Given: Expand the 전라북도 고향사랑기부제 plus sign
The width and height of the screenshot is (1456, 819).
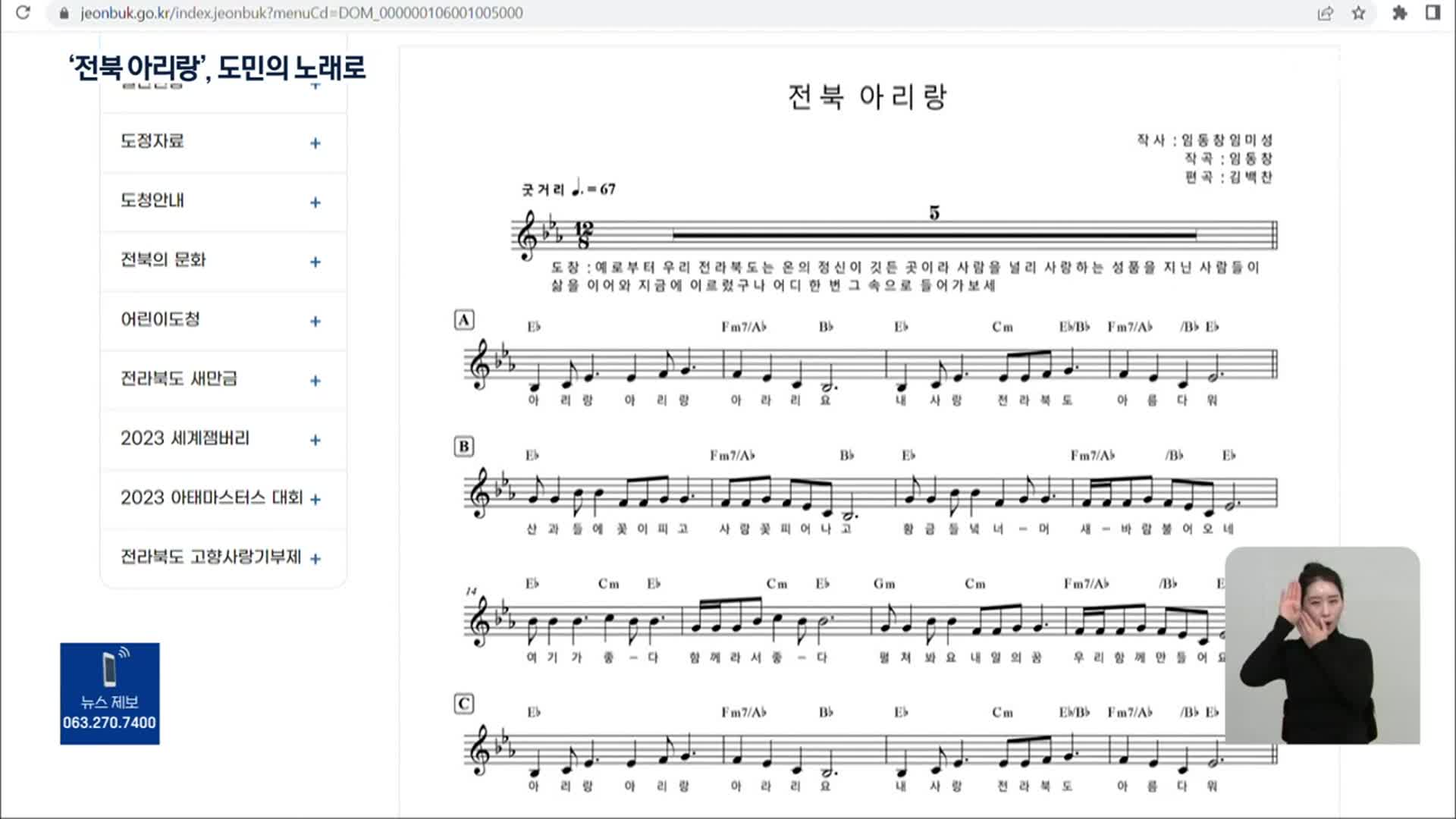Looking at the screenshot, I should [x=315, y=559].
